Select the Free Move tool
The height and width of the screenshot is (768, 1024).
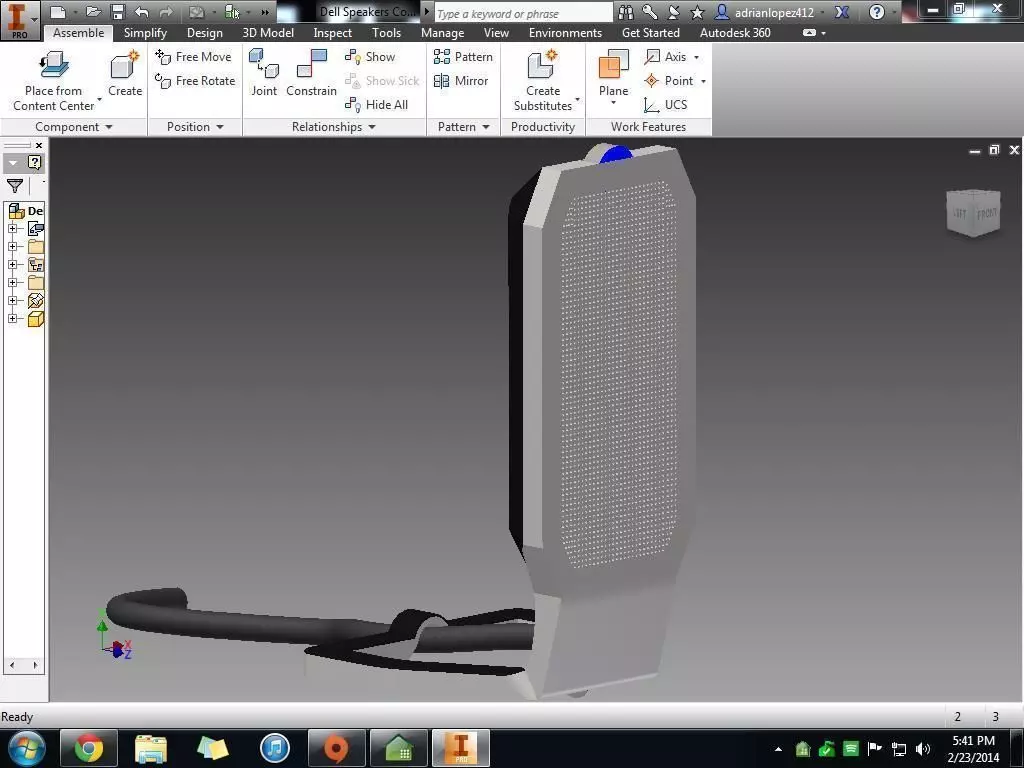[193, 57]
